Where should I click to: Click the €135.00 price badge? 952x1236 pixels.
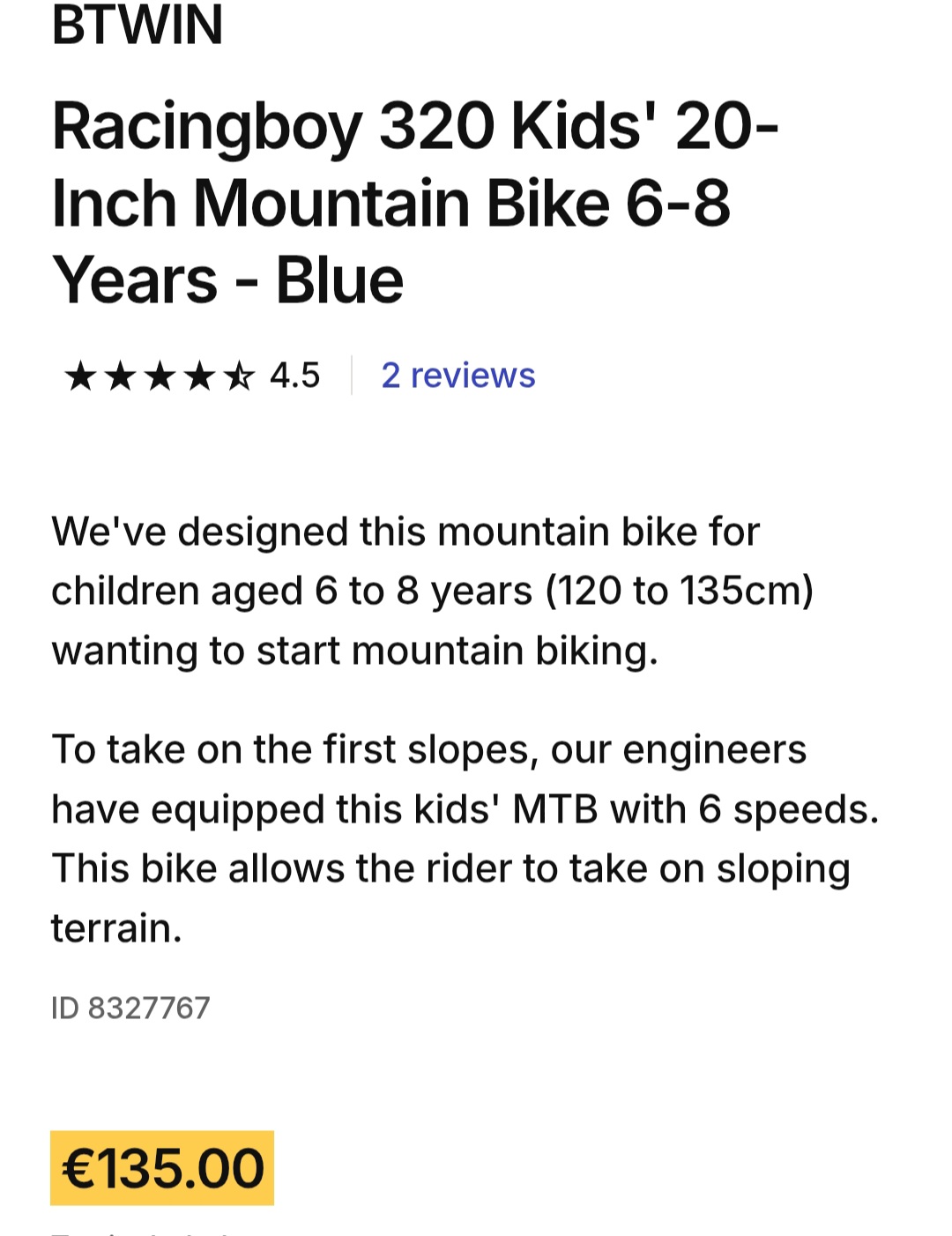point(162,1168)
